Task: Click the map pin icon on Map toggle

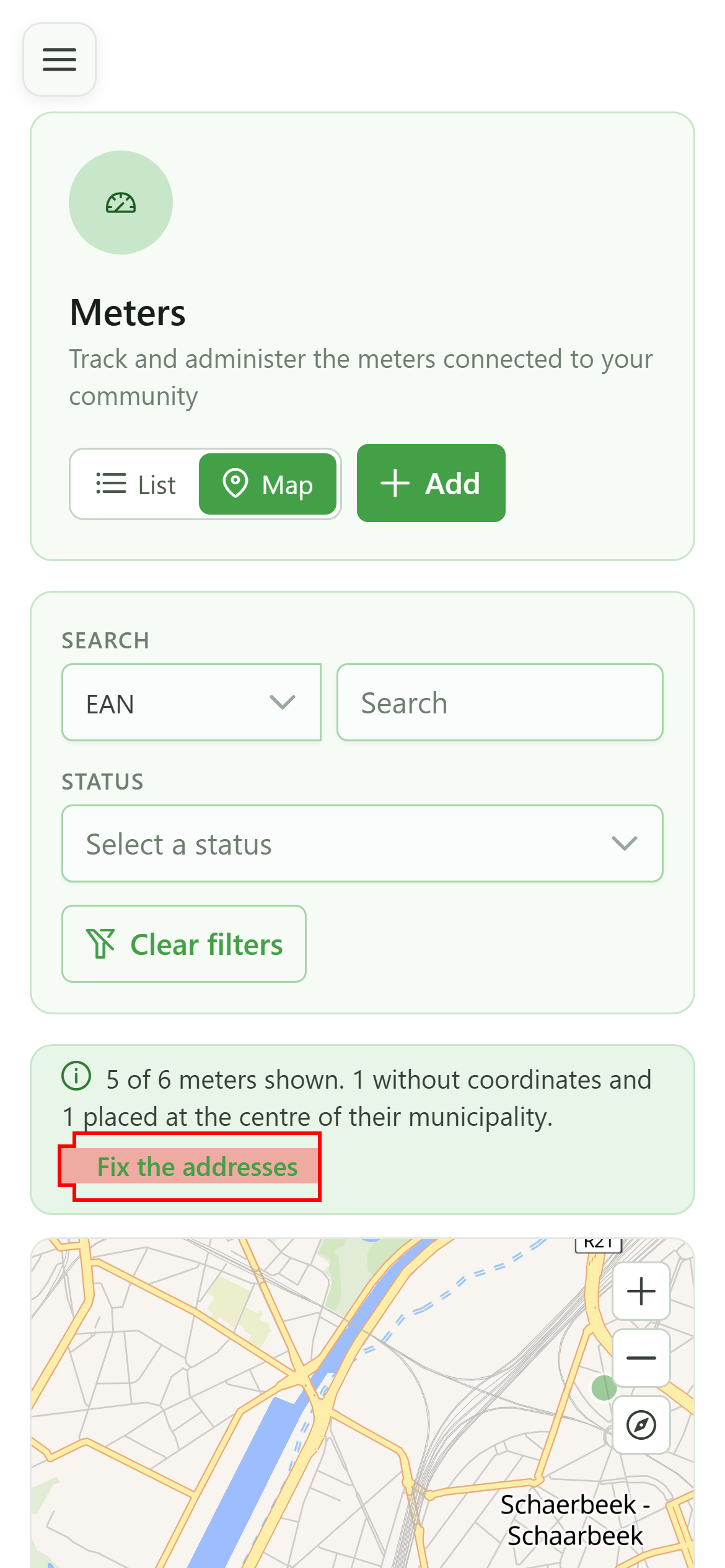Action: 235,483
